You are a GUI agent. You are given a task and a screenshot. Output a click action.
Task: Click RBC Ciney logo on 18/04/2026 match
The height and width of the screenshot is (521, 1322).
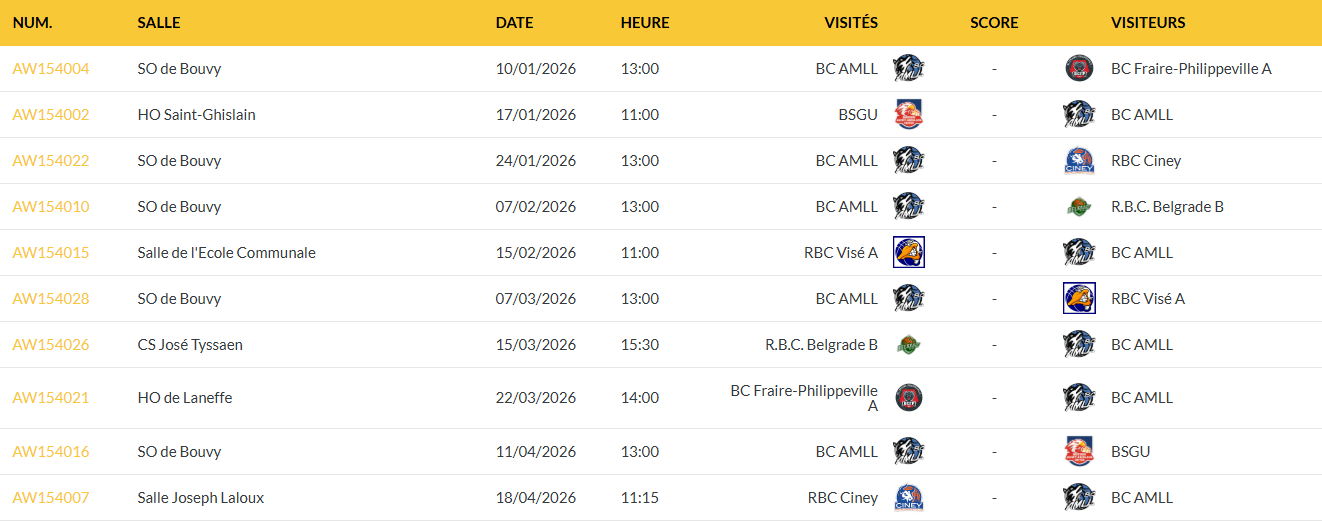(x=908, y=498)
